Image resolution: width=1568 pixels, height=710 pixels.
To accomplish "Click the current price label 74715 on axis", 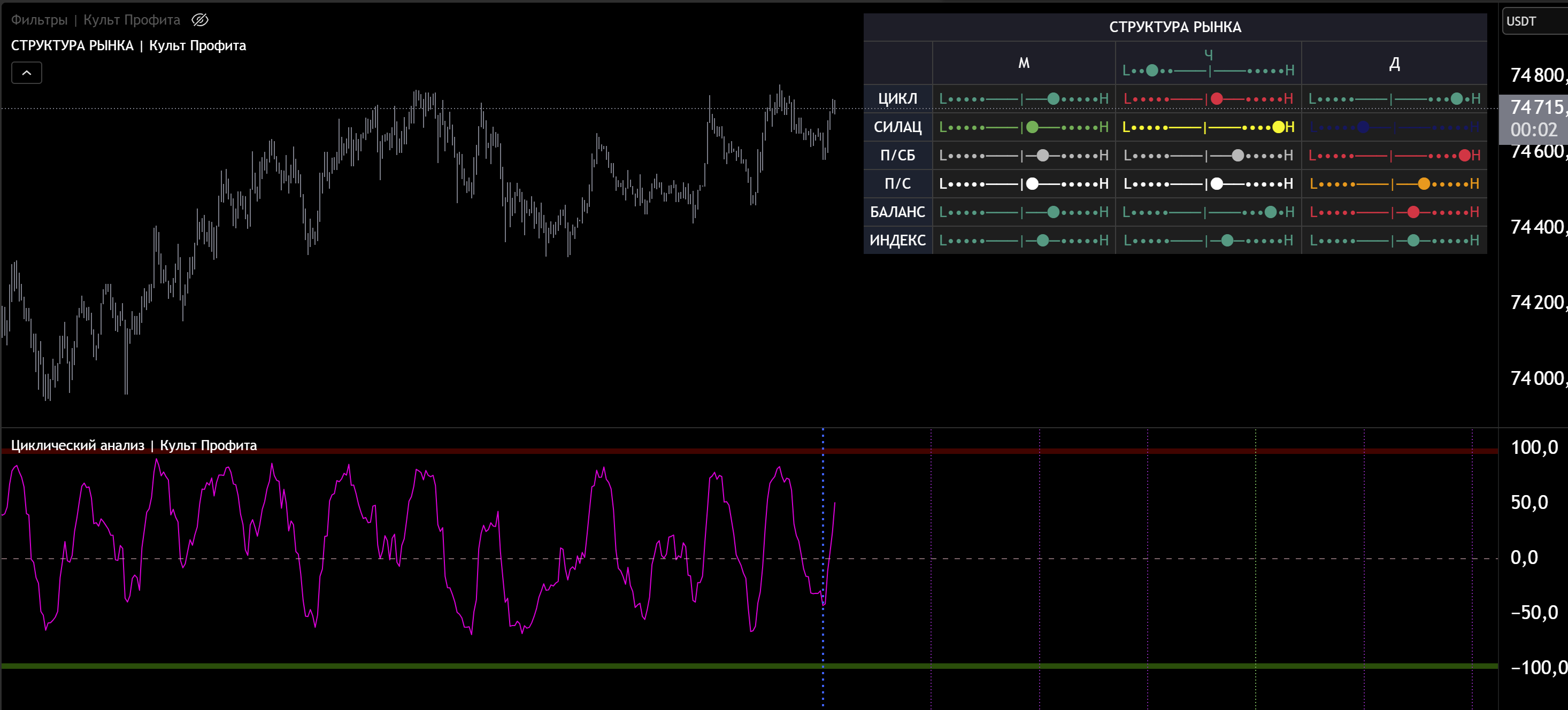I will click(x=1536, y=107).
